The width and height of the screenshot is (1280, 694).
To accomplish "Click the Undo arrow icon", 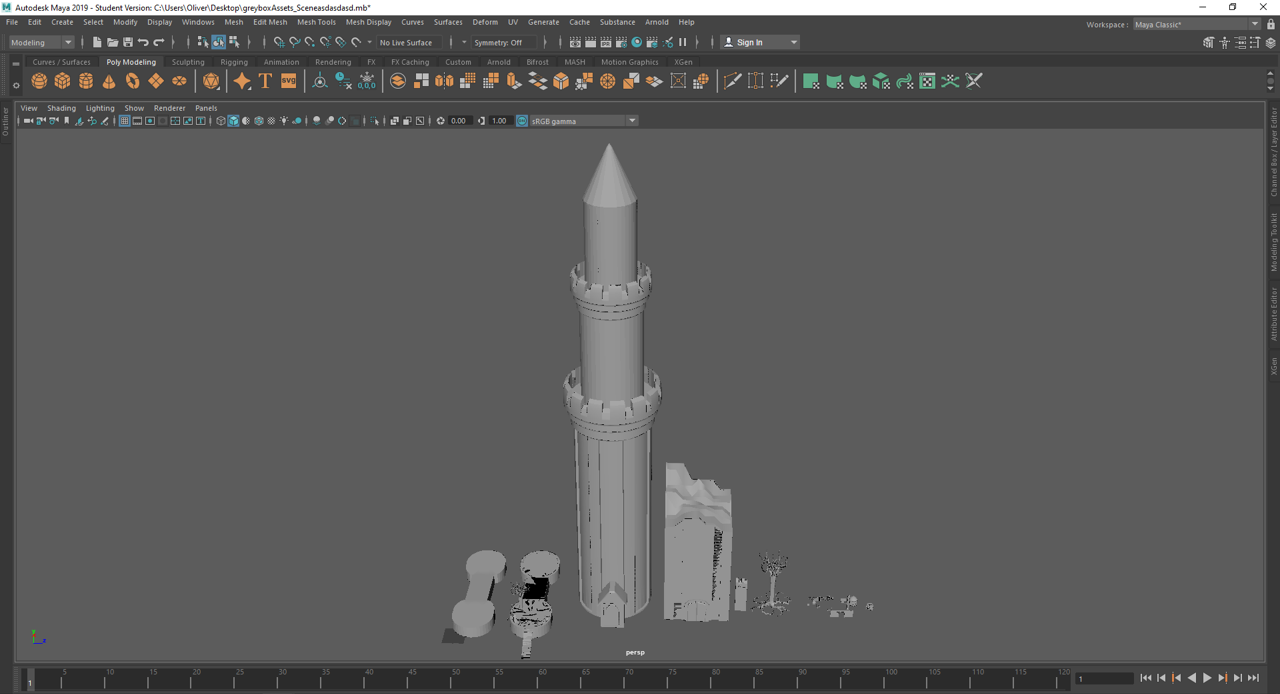I will [x=143, y=42].
